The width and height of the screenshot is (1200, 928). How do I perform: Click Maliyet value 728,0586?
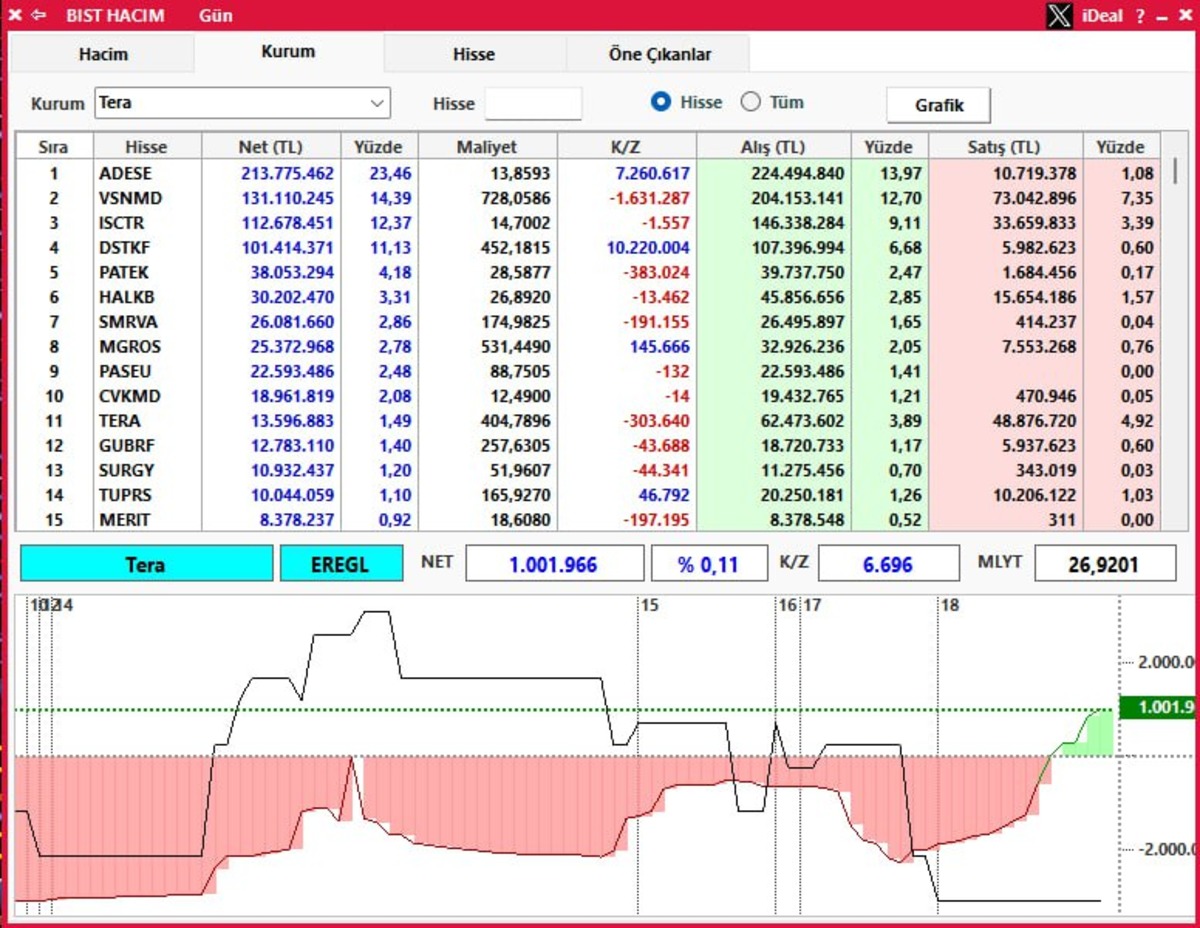pos(515,198)
